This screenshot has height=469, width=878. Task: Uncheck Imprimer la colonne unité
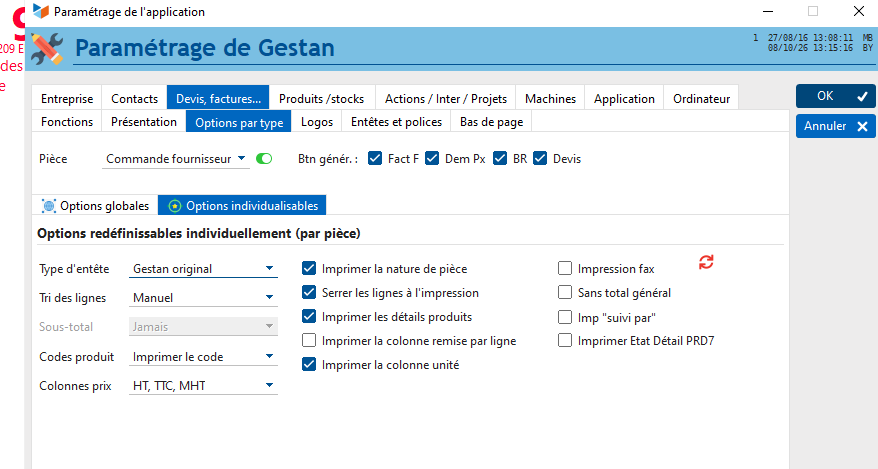click(309, 364)
